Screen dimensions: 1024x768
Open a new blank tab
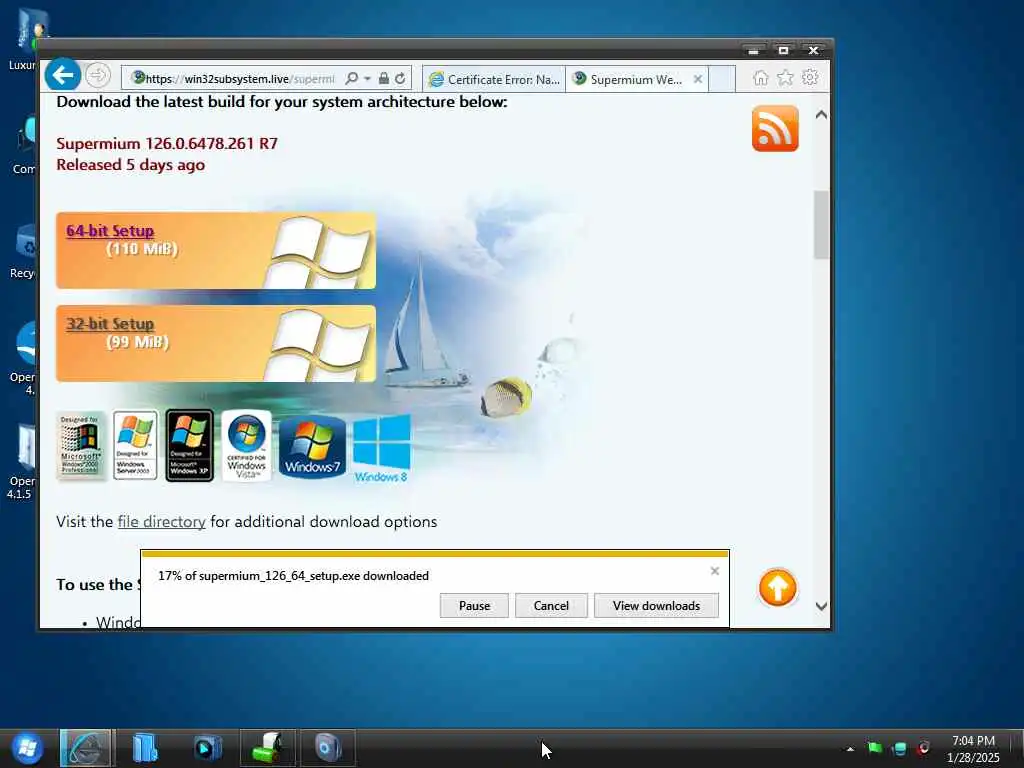click(x=722, y=79)
